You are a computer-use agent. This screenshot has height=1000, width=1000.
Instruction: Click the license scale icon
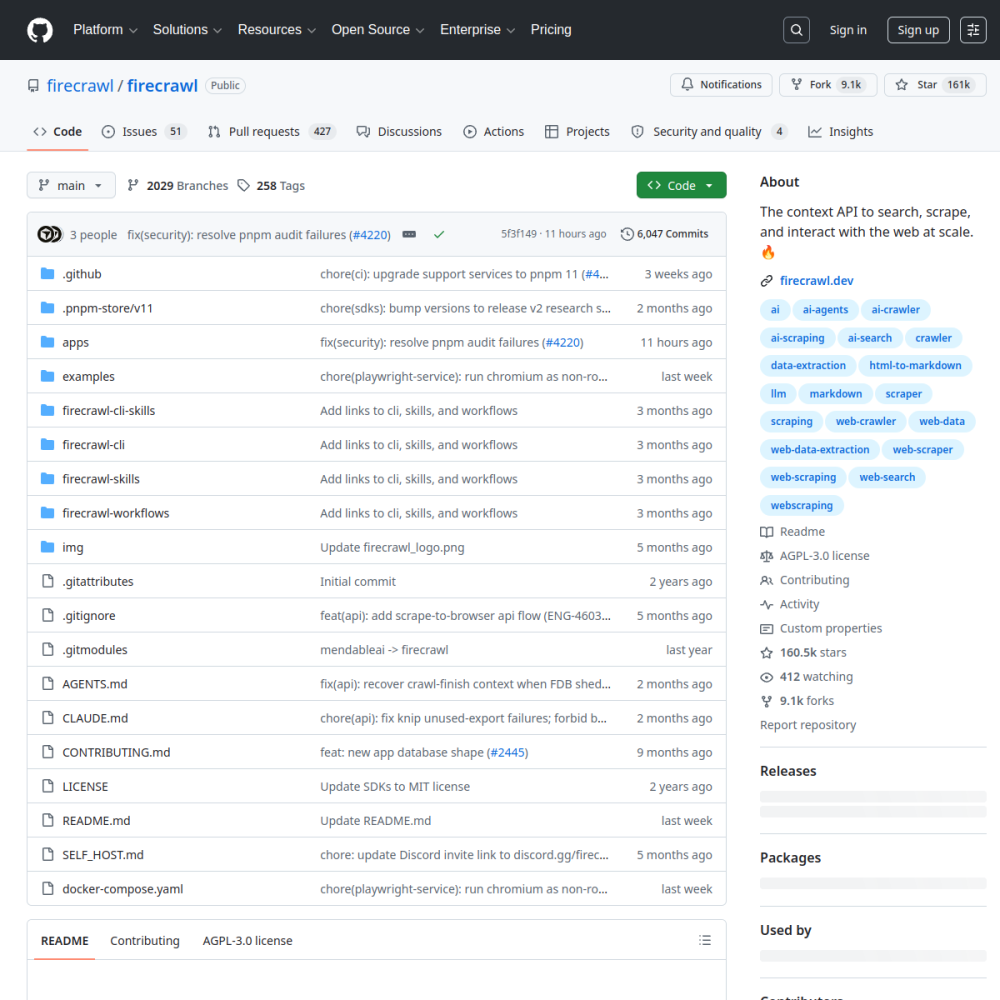coord(766,556)
